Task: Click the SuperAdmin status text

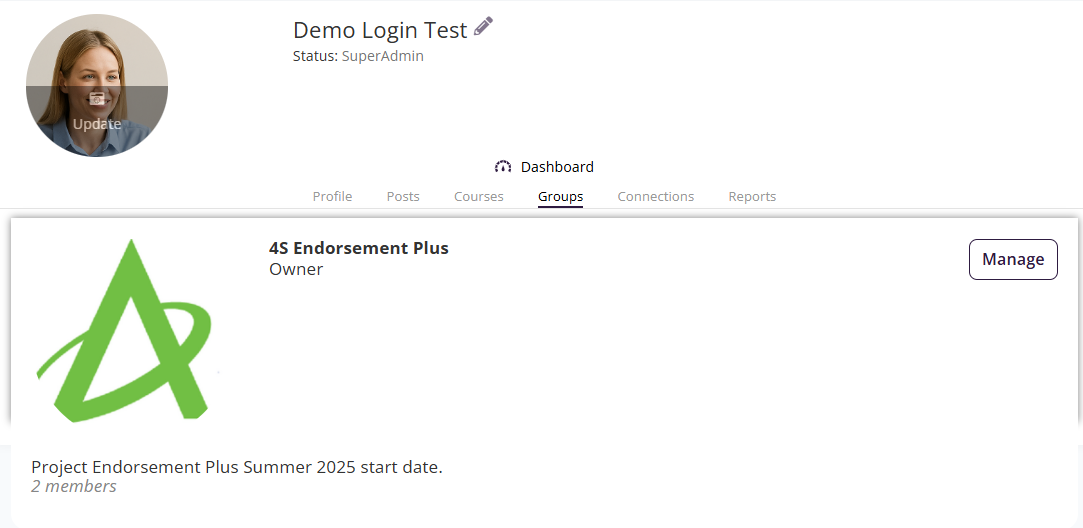Action: 383,56
